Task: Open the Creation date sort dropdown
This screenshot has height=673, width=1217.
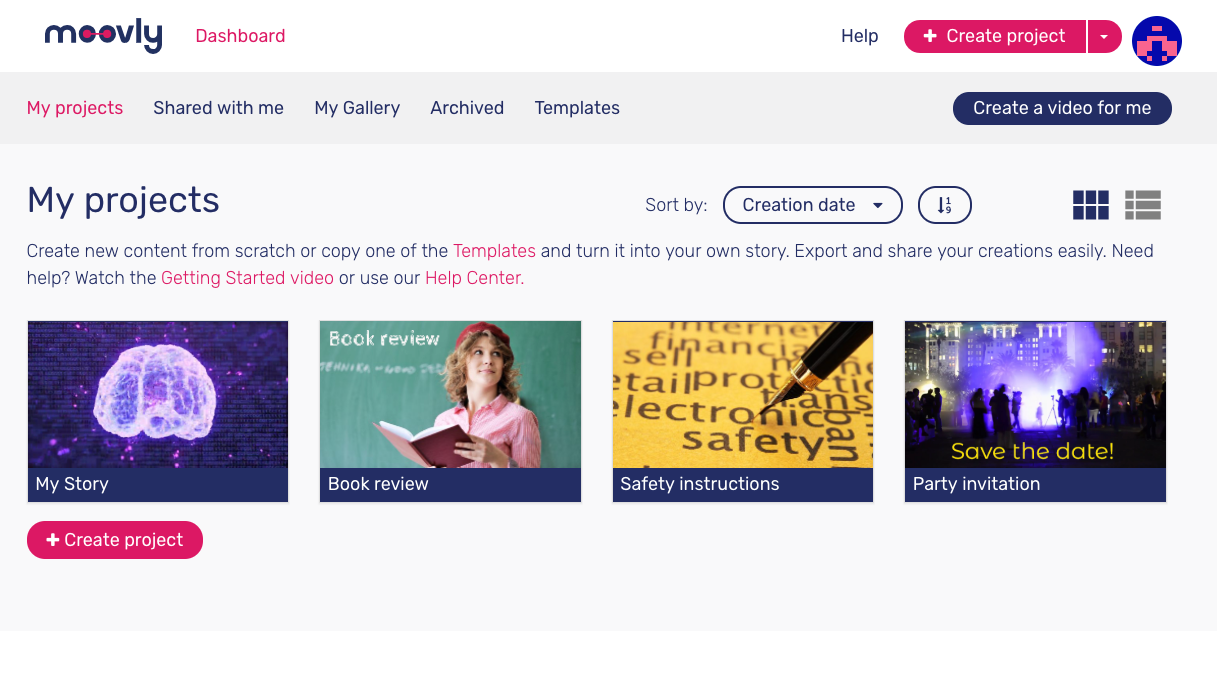Action: 812,205
